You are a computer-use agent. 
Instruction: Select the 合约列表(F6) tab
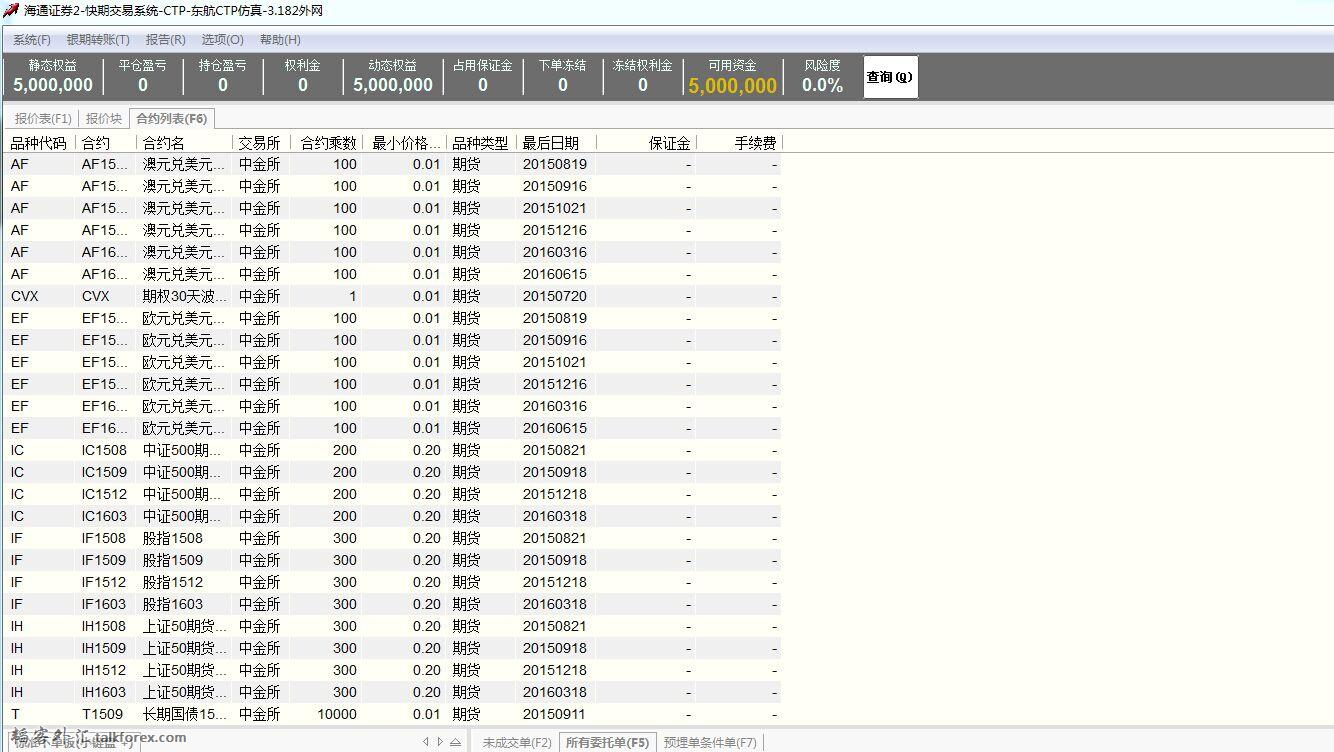172,119
